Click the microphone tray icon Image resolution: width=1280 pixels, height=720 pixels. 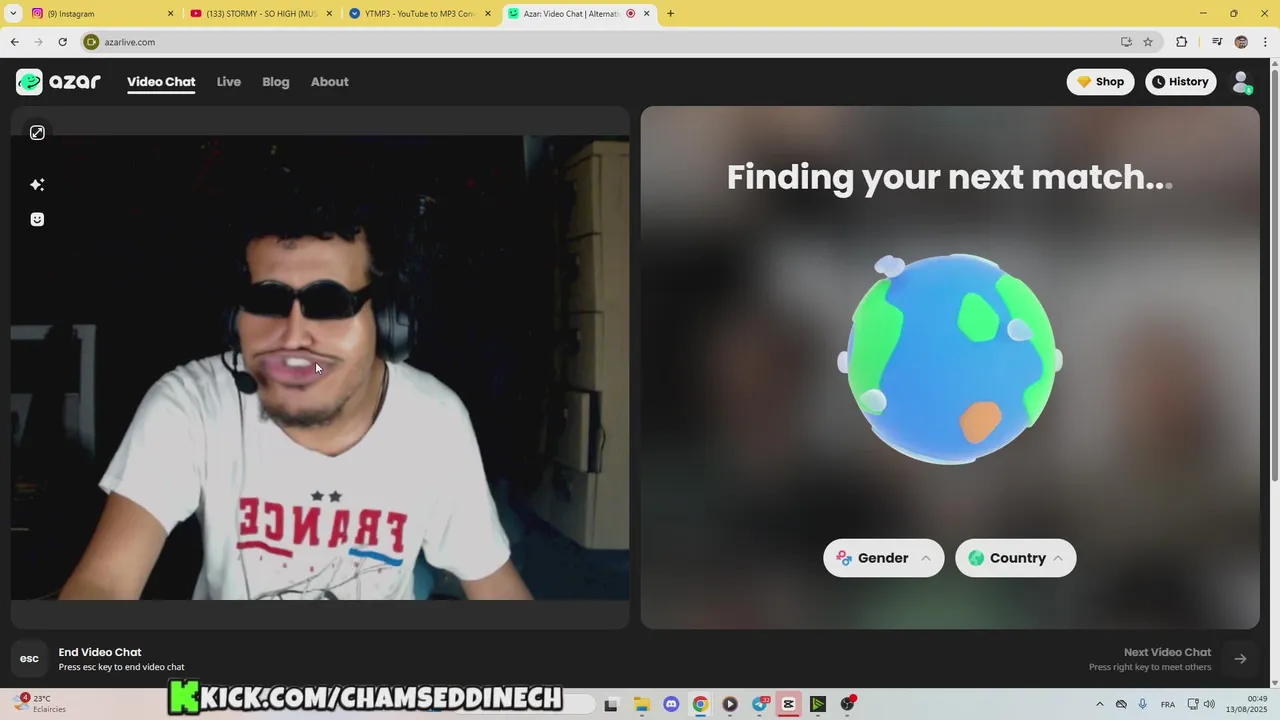pyautogui.click(x=1142, y=704)
